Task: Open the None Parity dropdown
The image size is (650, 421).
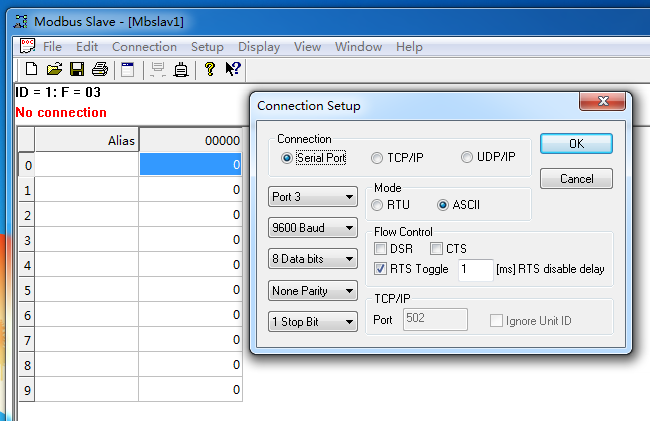Action: (x=313, y=290)
